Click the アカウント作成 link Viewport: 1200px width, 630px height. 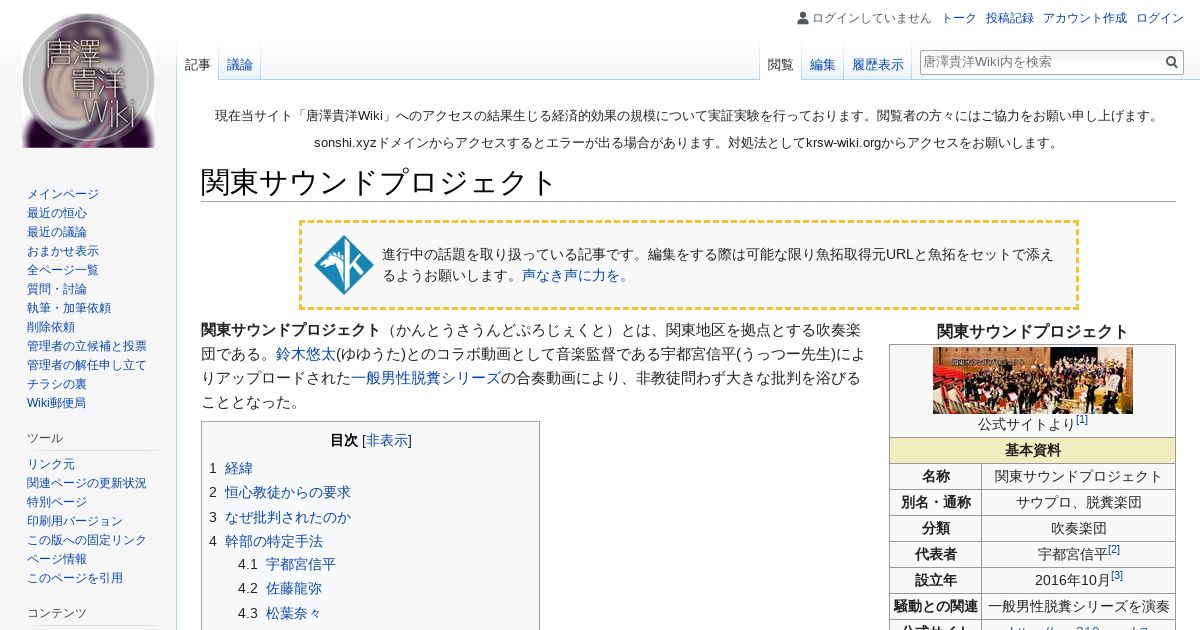[x=1085, y=18]
